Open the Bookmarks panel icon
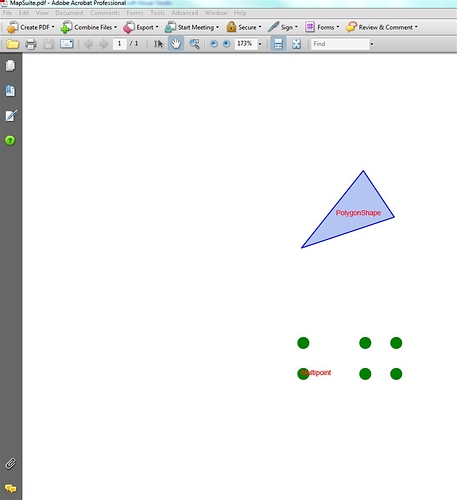Image resolution: width=457 pixels, height=500 pixels. (10, 91)
